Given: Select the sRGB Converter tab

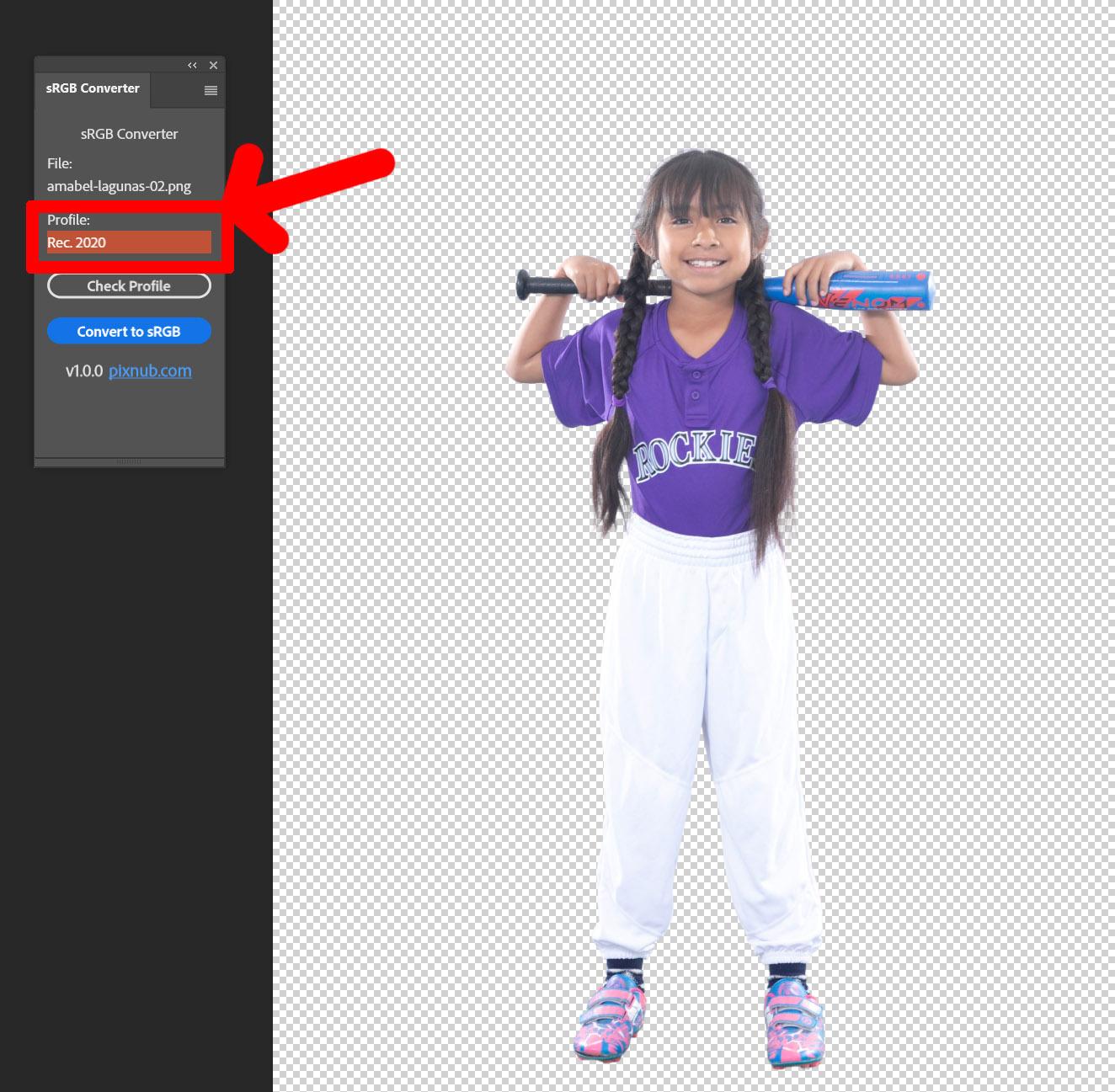Looking at the screenshot, I should coord(93,88).
